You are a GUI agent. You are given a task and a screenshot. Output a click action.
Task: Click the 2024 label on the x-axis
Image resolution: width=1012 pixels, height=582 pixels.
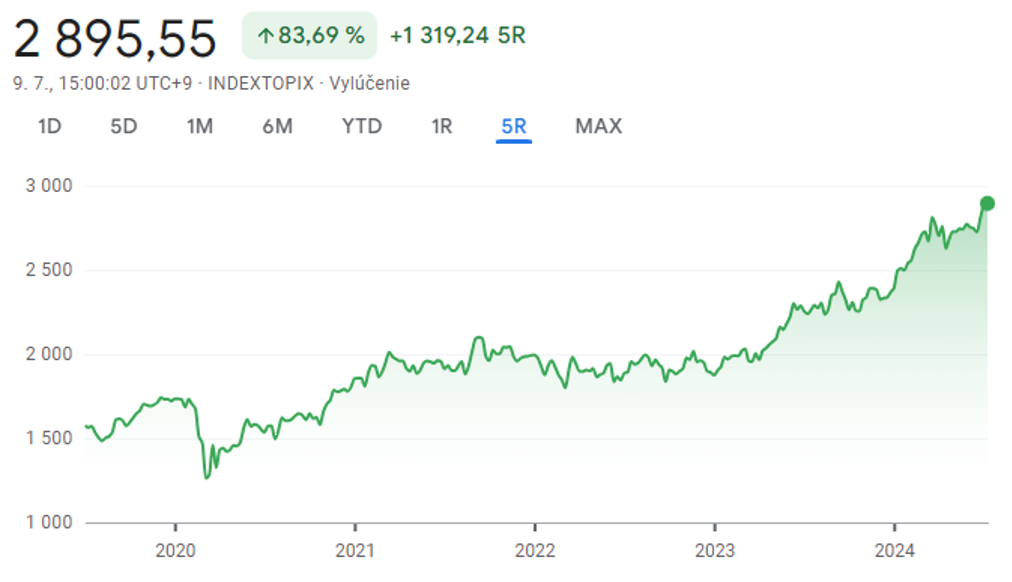(x=894, y=550)
